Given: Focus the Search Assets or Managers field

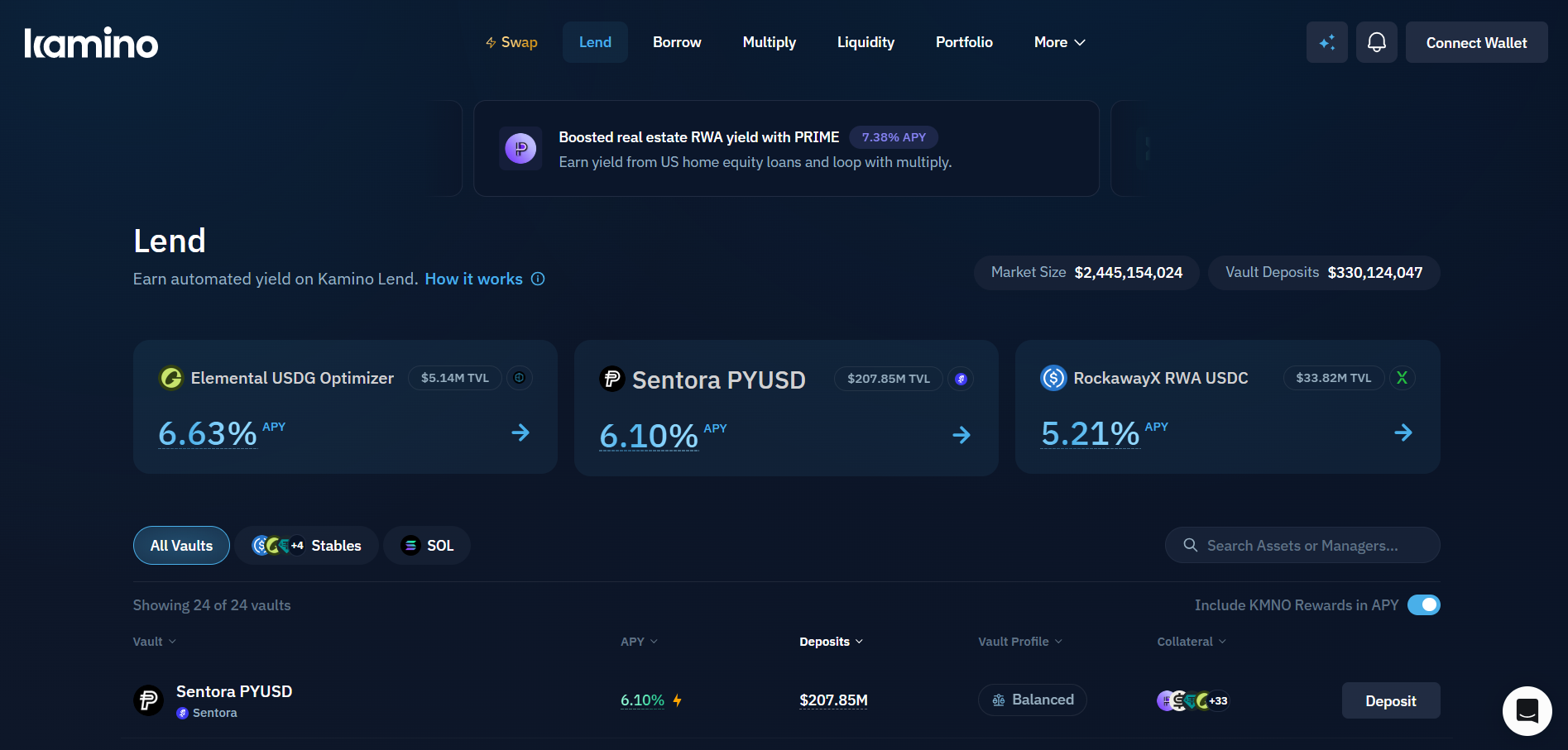Looking at the screenshot, I should point(1302,545).
